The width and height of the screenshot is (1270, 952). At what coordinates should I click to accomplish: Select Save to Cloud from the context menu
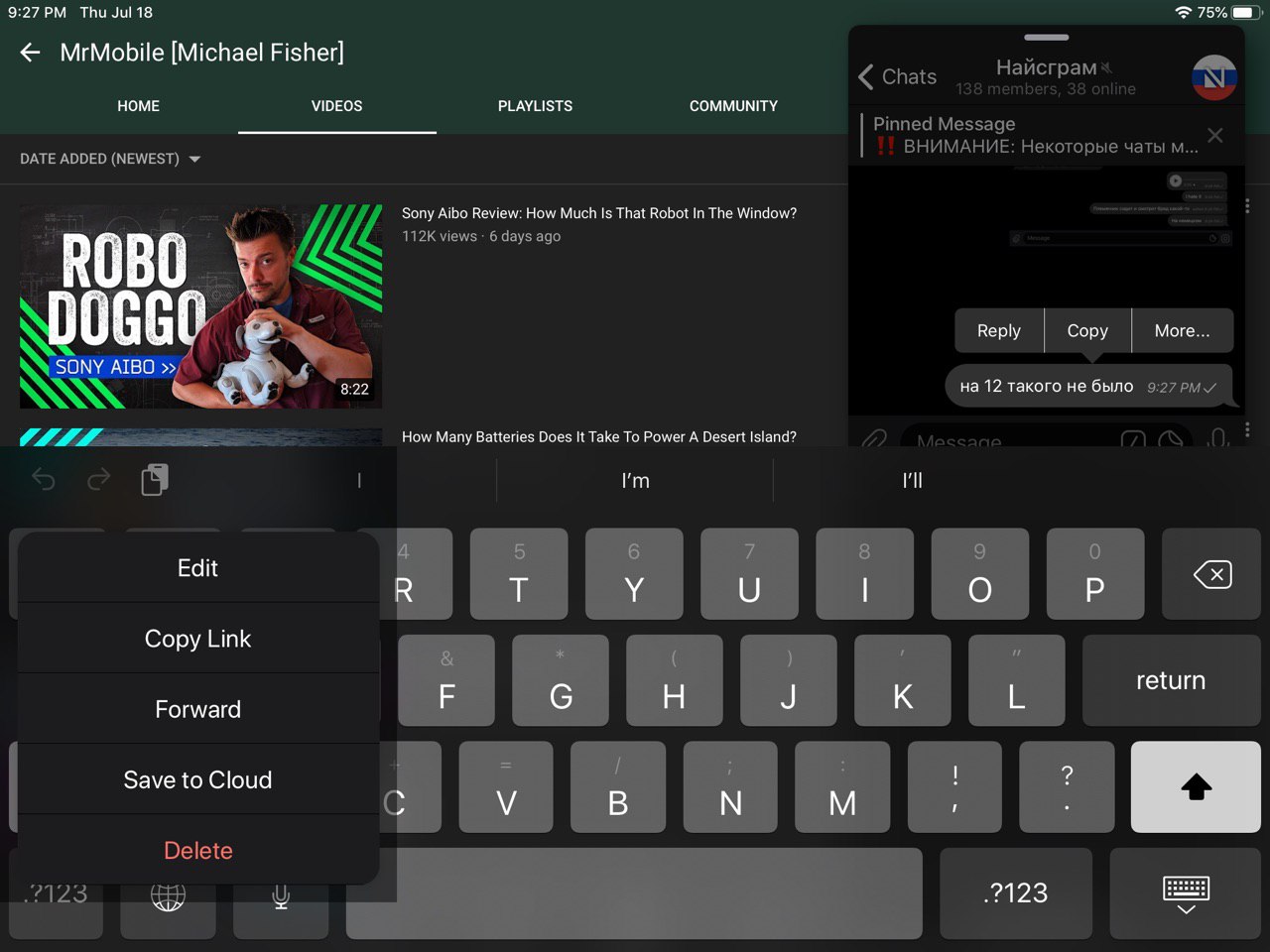pyautogui.click(x=198, y=779)
